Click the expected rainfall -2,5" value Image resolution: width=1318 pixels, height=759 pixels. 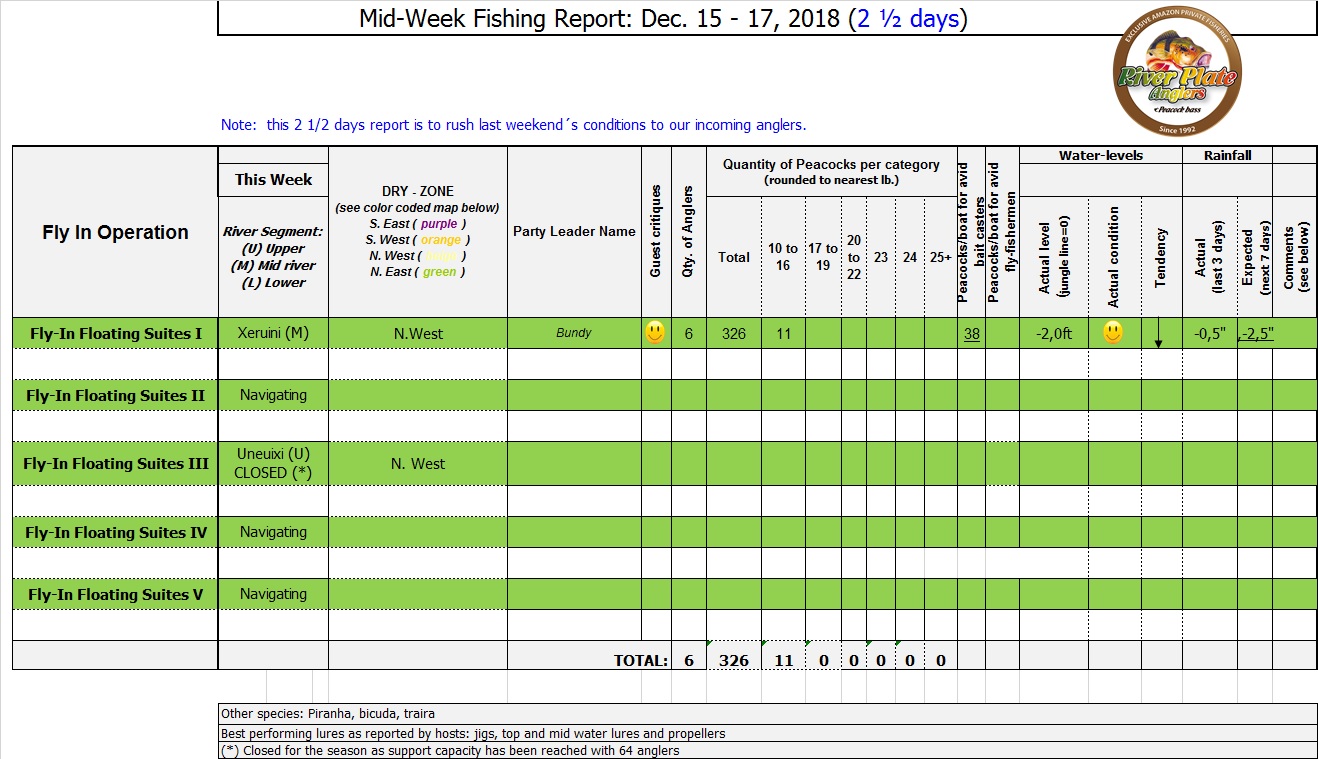[x=1257, y=334]
